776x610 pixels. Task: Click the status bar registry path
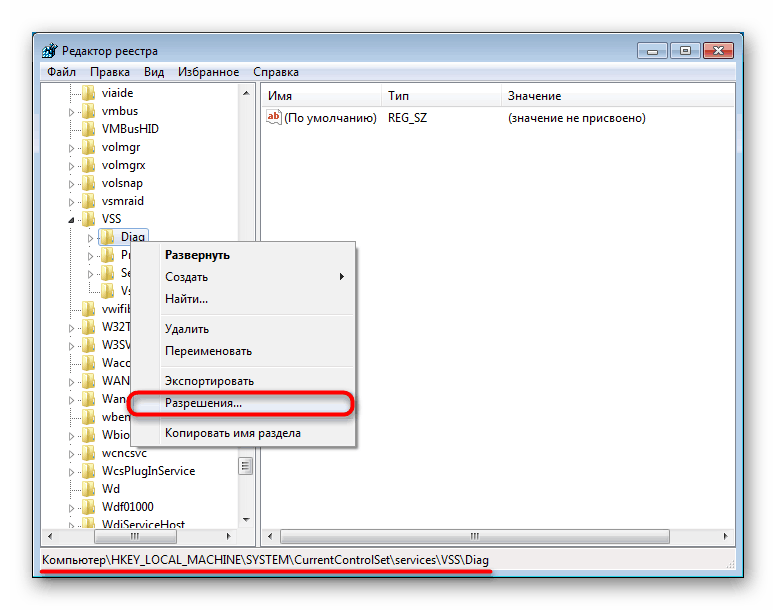click(x=265, y=560)
